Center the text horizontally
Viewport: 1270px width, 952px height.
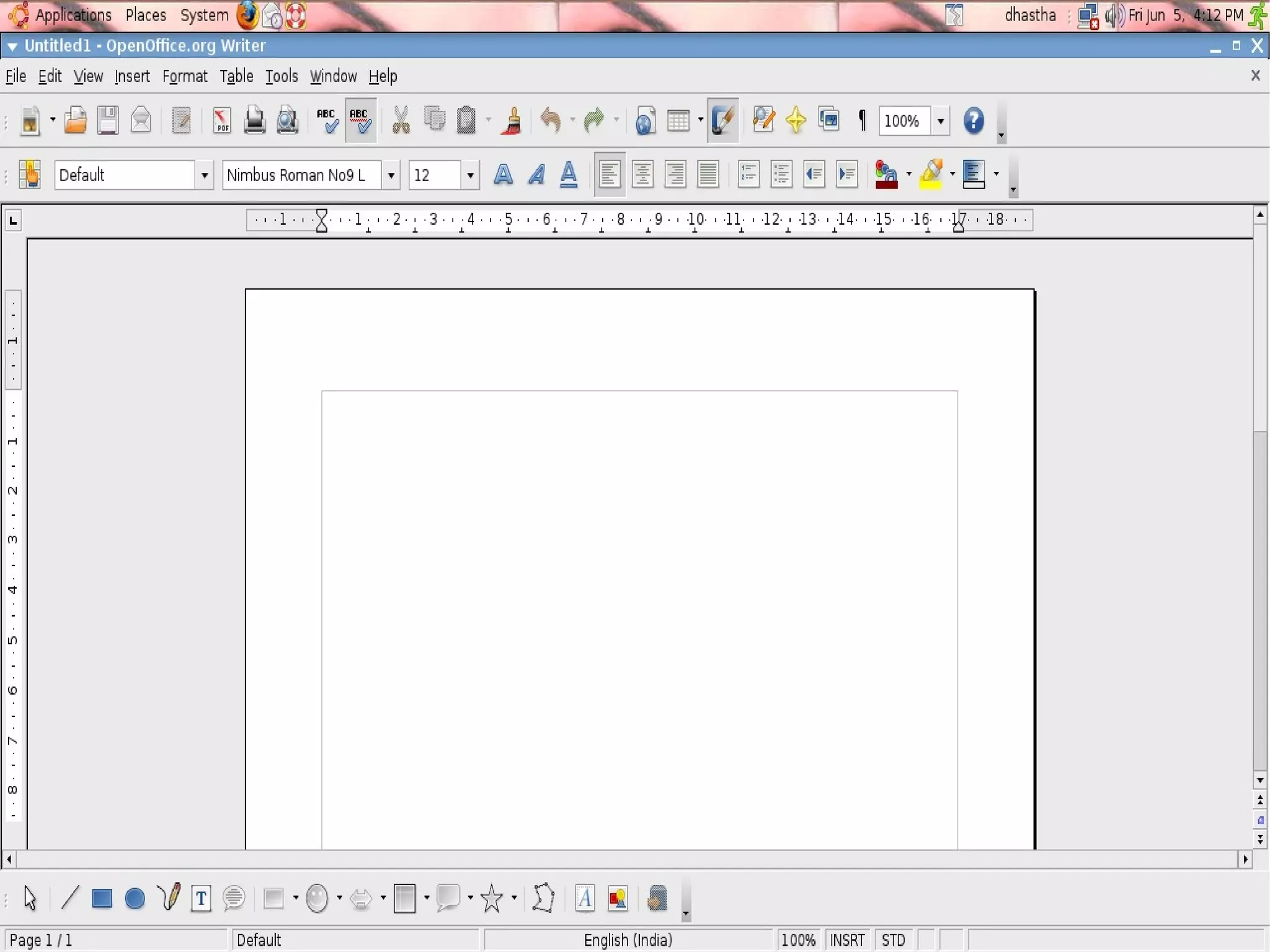642,174
